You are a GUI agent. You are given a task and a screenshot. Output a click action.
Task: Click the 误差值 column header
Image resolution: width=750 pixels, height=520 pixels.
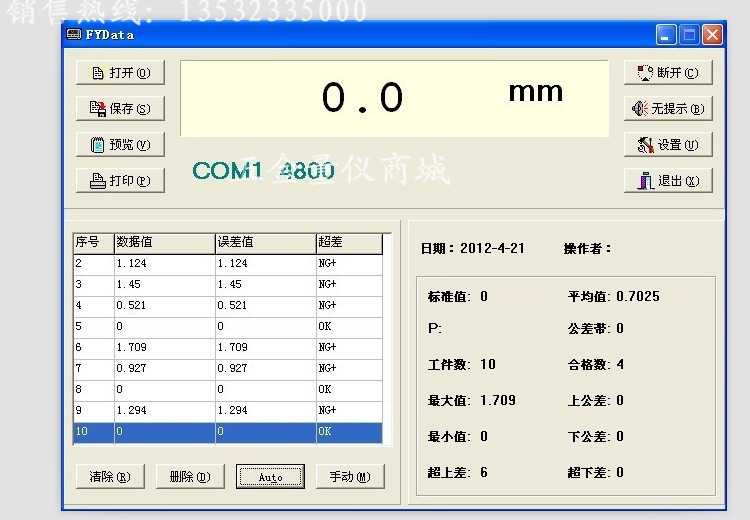[266, 243]
